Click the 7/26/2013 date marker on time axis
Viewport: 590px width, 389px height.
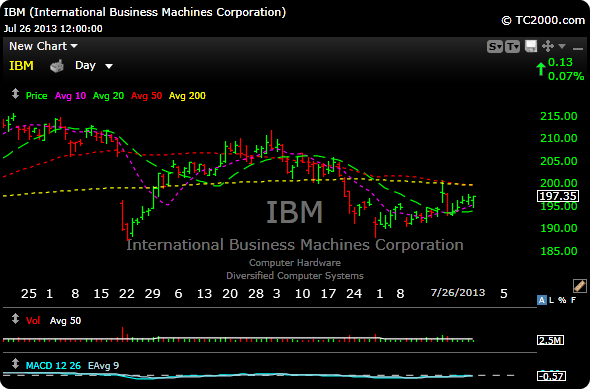(x=458, y=293)
